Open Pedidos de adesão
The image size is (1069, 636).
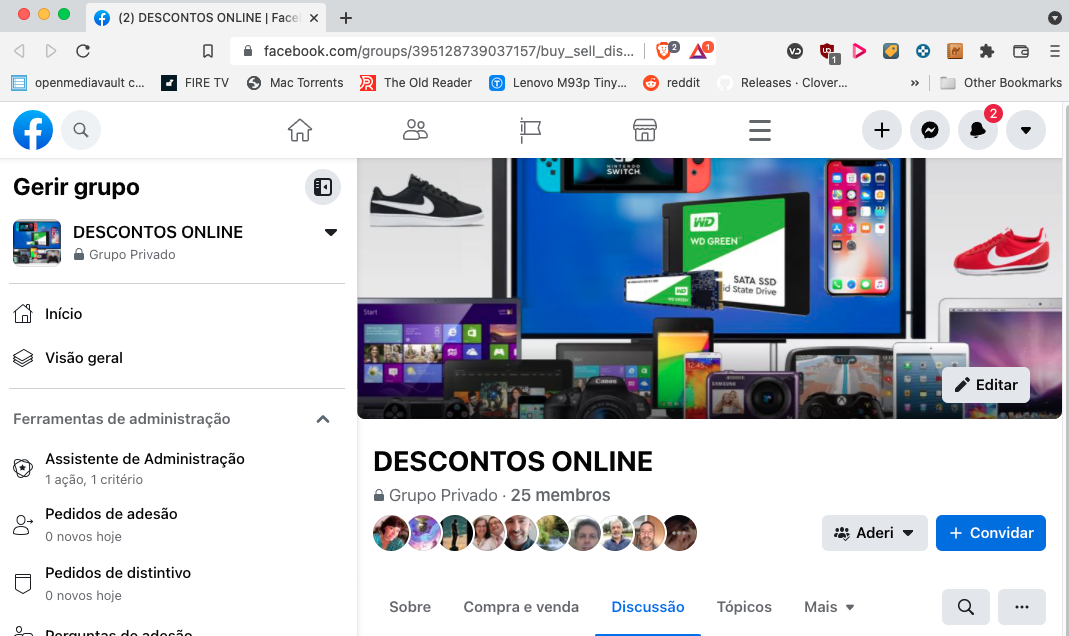pos(177,524)
